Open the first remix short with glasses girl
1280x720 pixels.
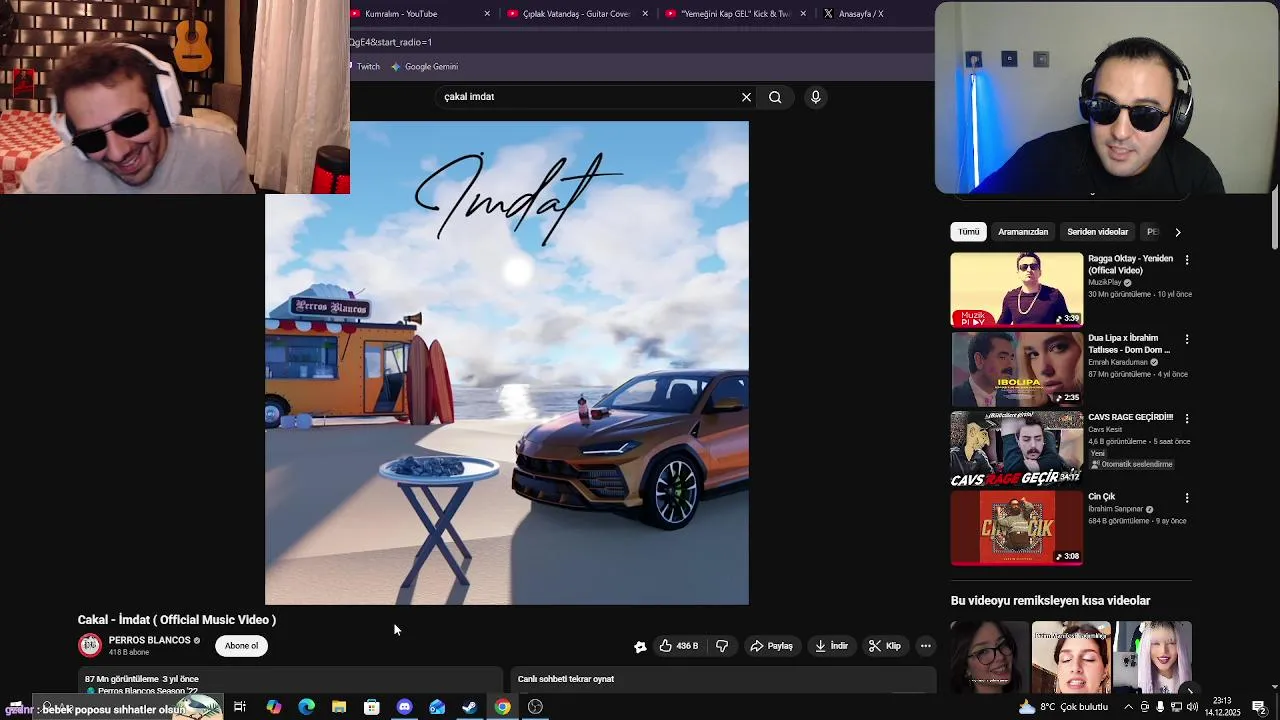989,657
